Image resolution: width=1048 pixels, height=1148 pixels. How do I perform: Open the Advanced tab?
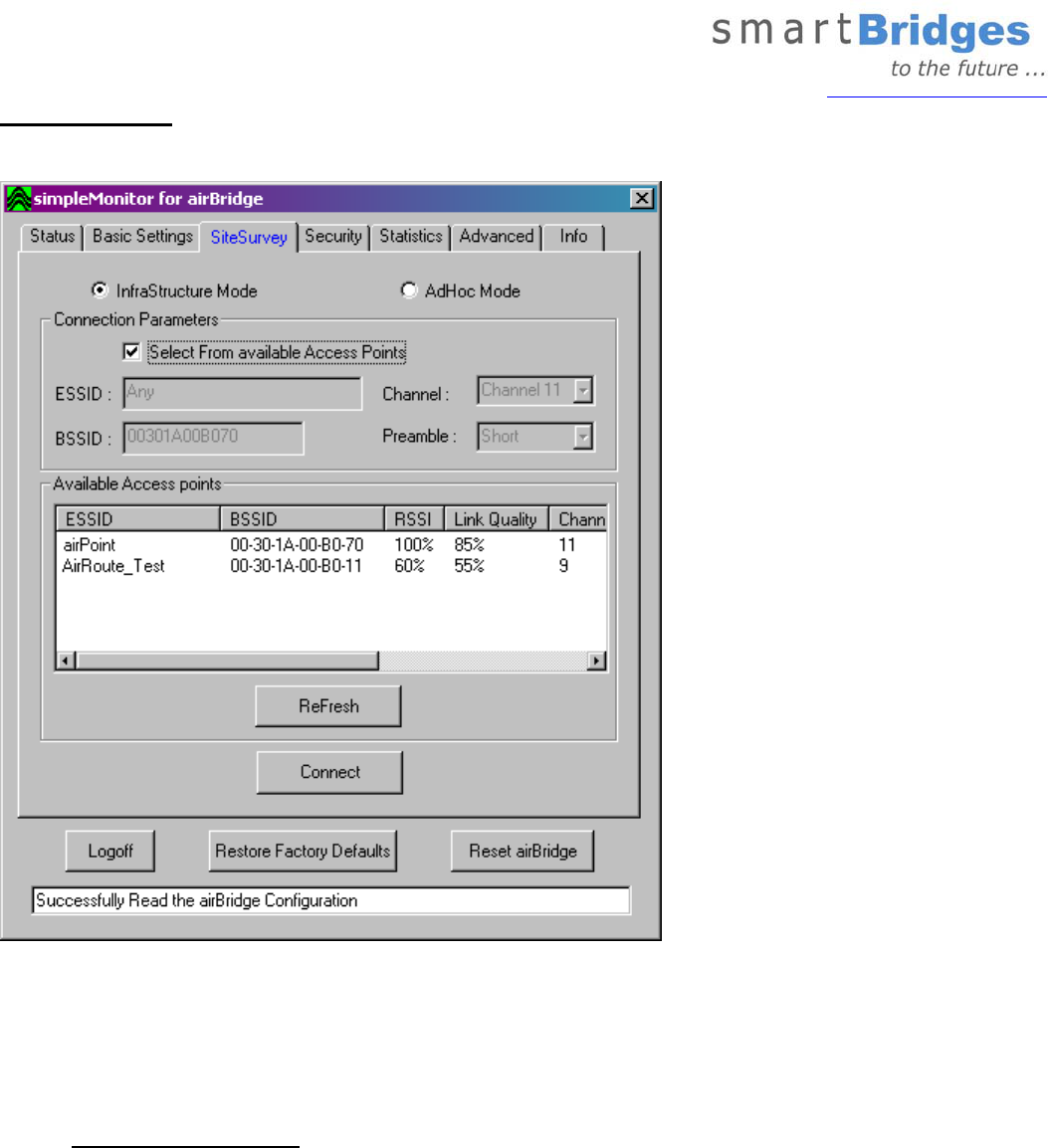497,237
